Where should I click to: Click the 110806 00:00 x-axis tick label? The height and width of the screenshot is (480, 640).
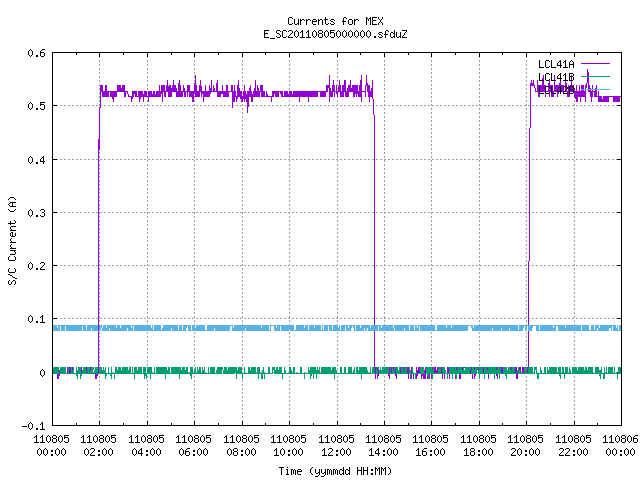tap(620, 445)
